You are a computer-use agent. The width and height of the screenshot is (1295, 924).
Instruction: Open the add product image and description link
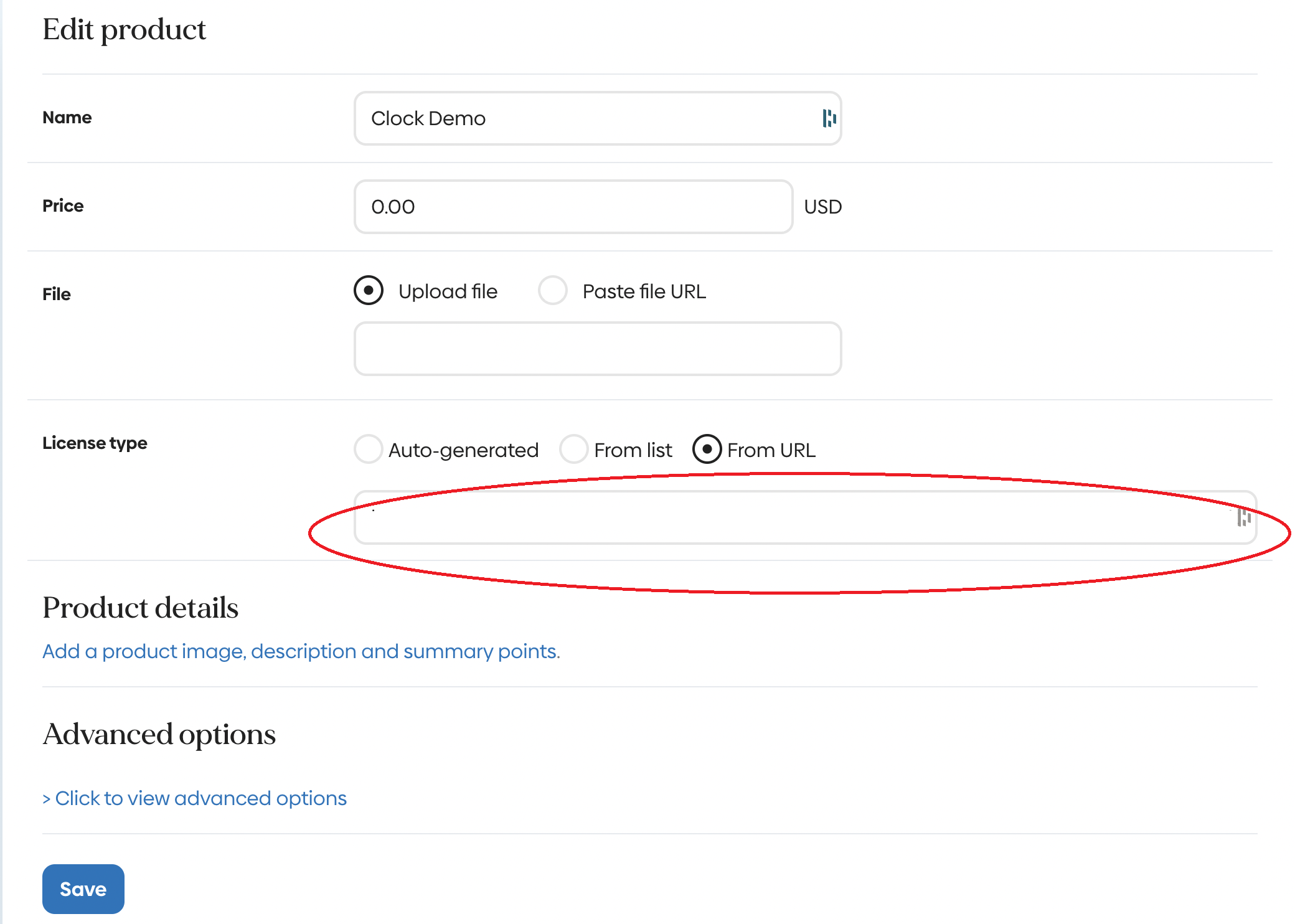(x=301, y=651)
